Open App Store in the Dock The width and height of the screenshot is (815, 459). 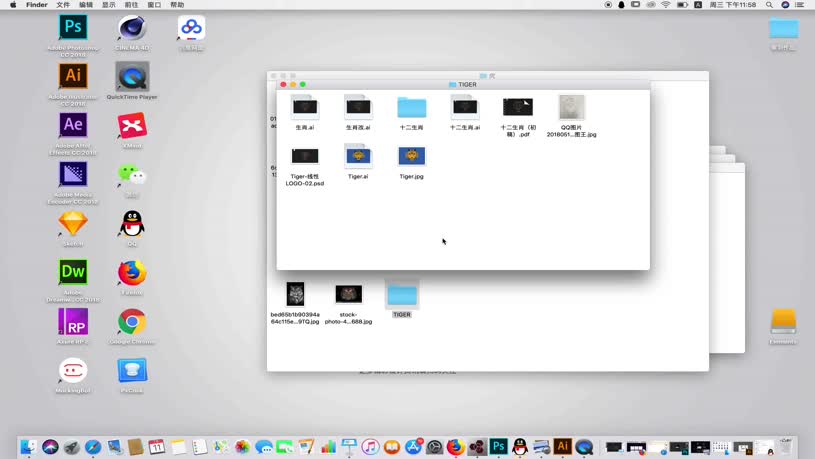(x=413, y=447)
